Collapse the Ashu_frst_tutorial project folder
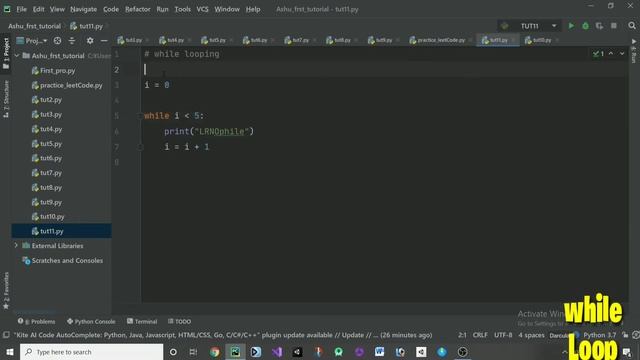This screenshot has height=360, width=640. coord(17,56)
